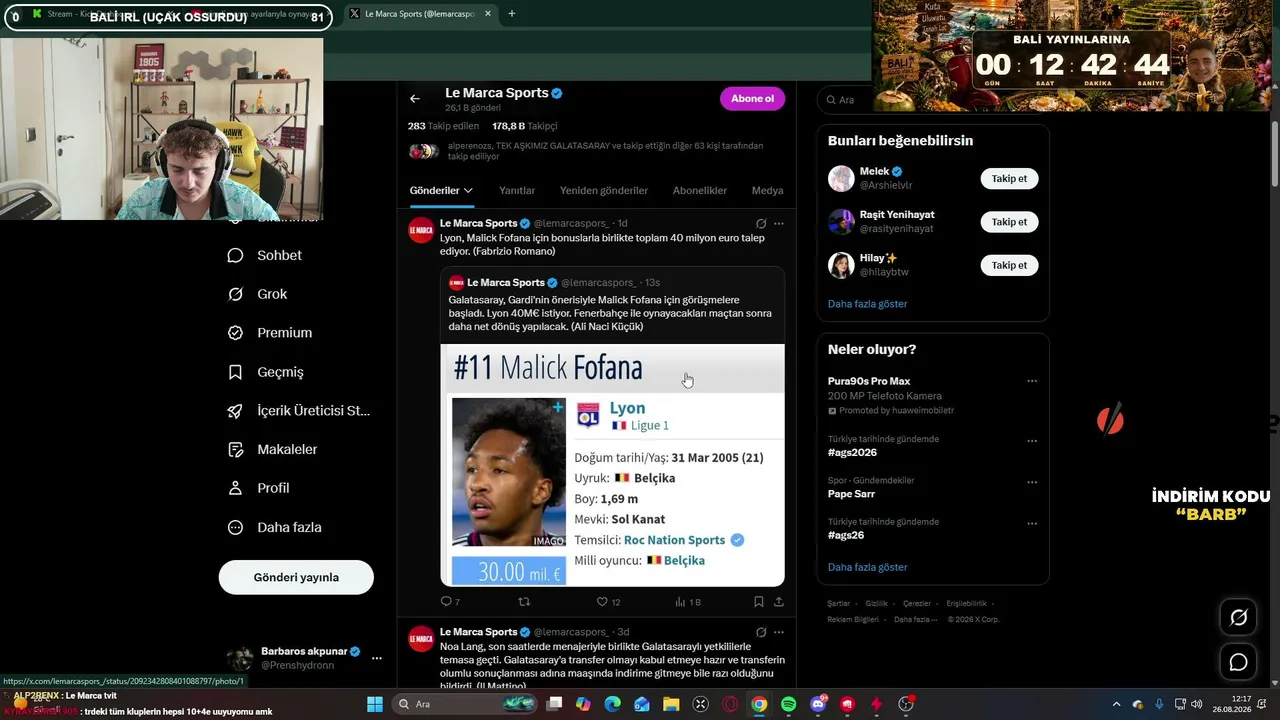Share the Malick Fofana post
The image size is (1280, 720).
coord(778,602)
